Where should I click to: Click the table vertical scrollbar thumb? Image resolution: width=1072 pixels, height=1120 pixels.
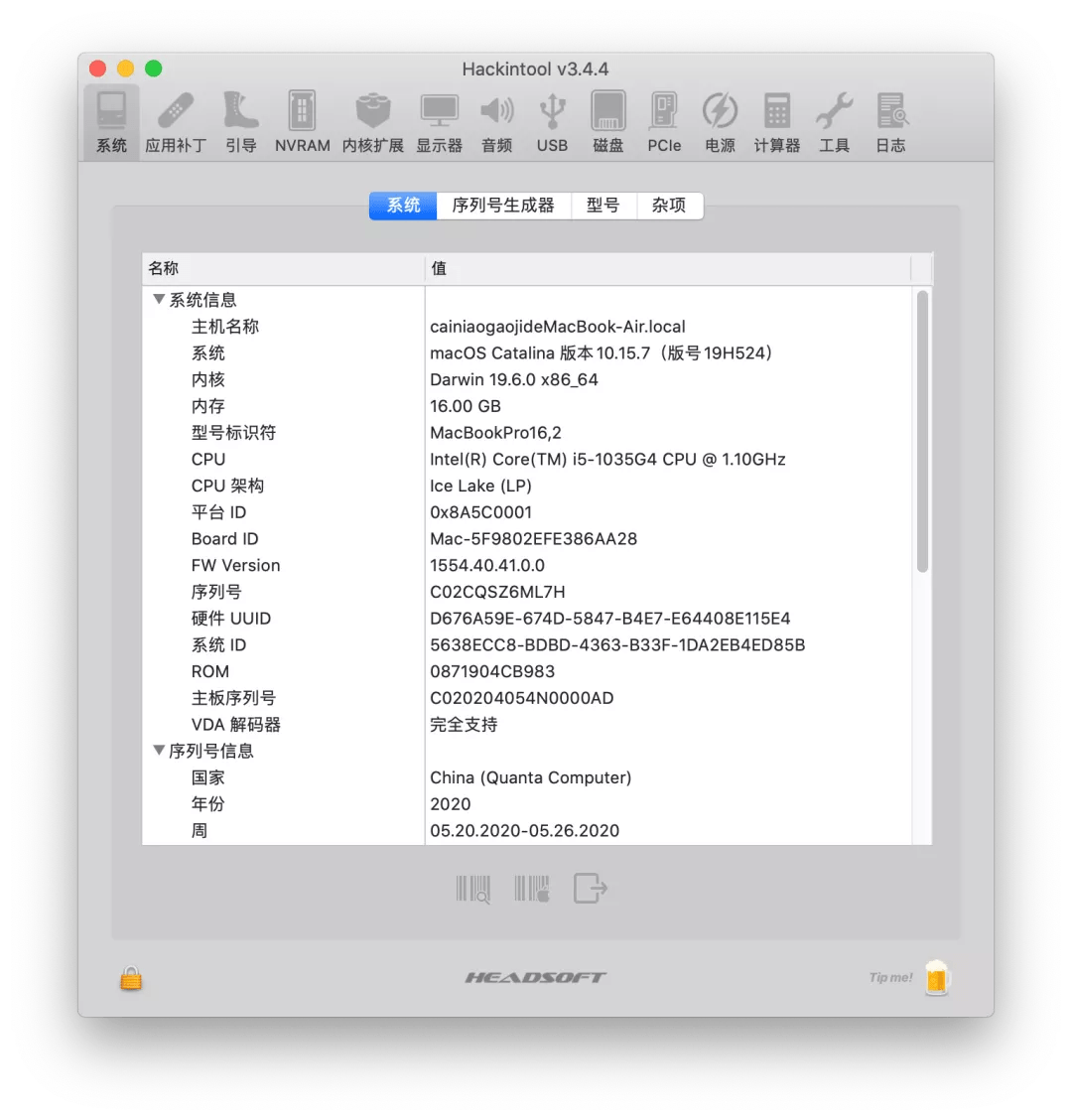[922, 431]
